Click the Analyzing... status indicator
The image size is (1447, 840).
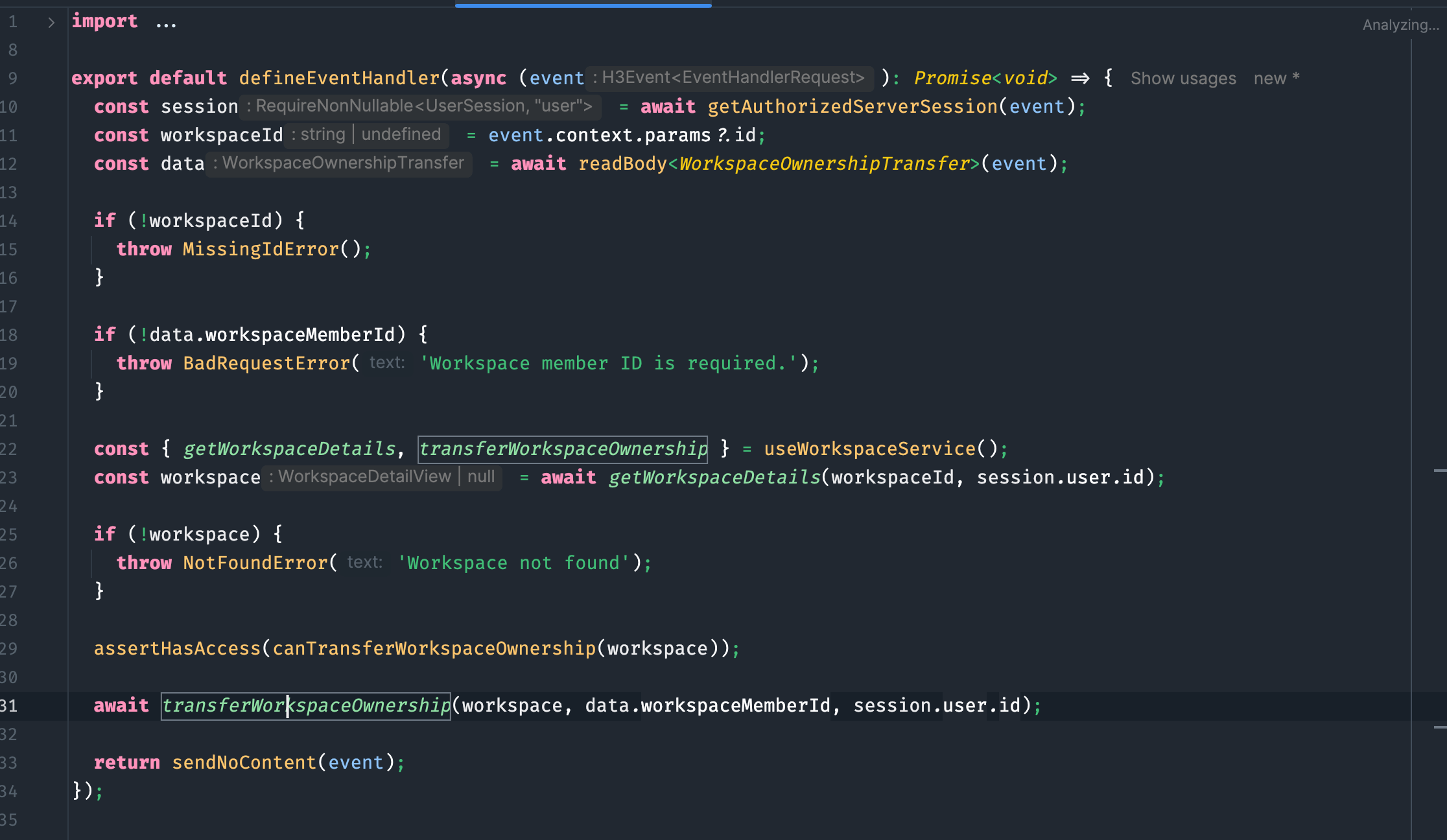click(x=1400, y=25)
